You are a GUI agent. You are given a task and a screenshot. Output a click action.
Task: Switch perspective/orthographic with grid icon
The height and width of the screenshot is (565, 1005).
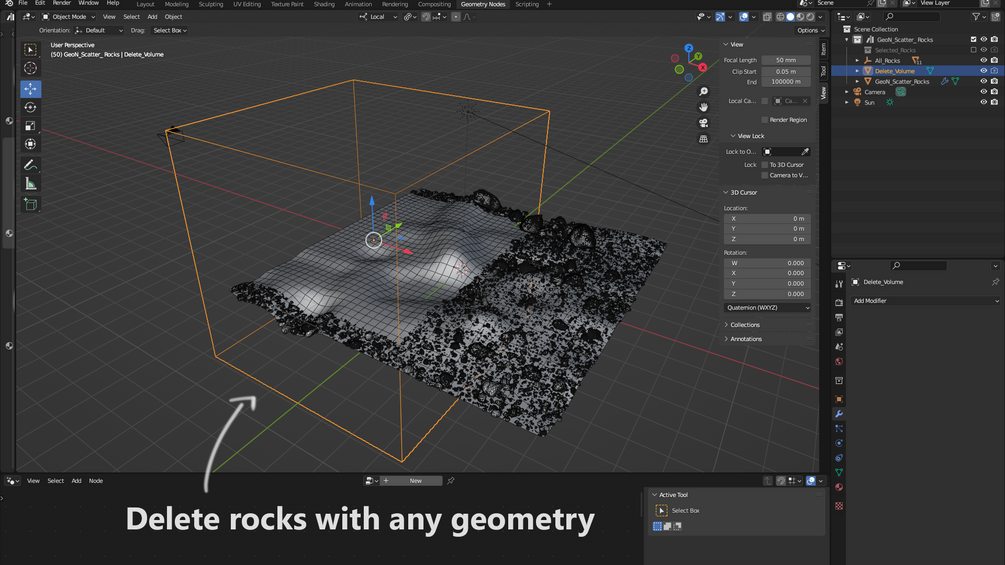click(x=703, y=138)
